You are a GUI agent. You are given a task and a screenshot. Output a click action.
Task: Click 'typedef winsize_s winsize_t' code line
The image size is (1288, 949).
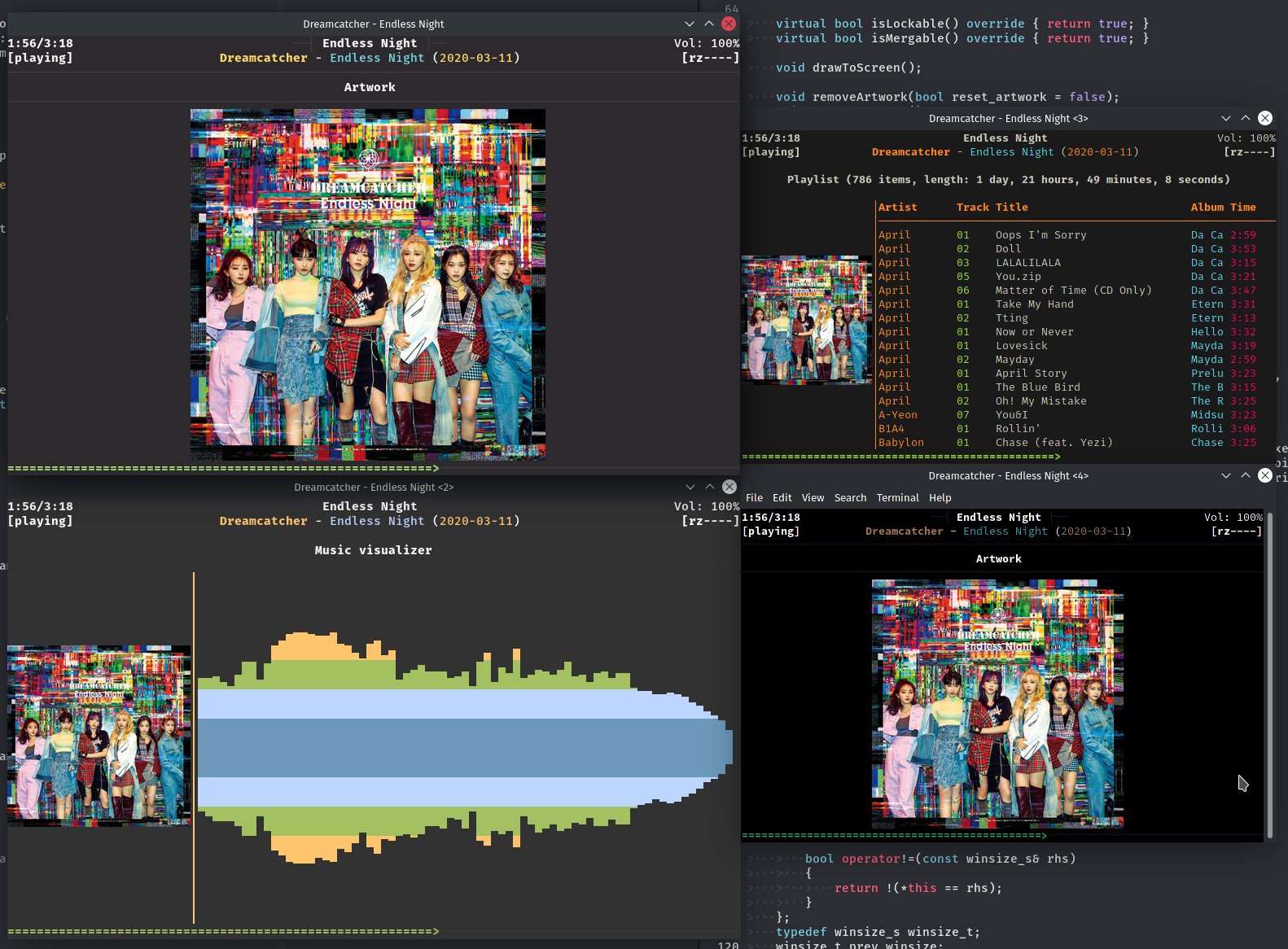pos(878,932)
